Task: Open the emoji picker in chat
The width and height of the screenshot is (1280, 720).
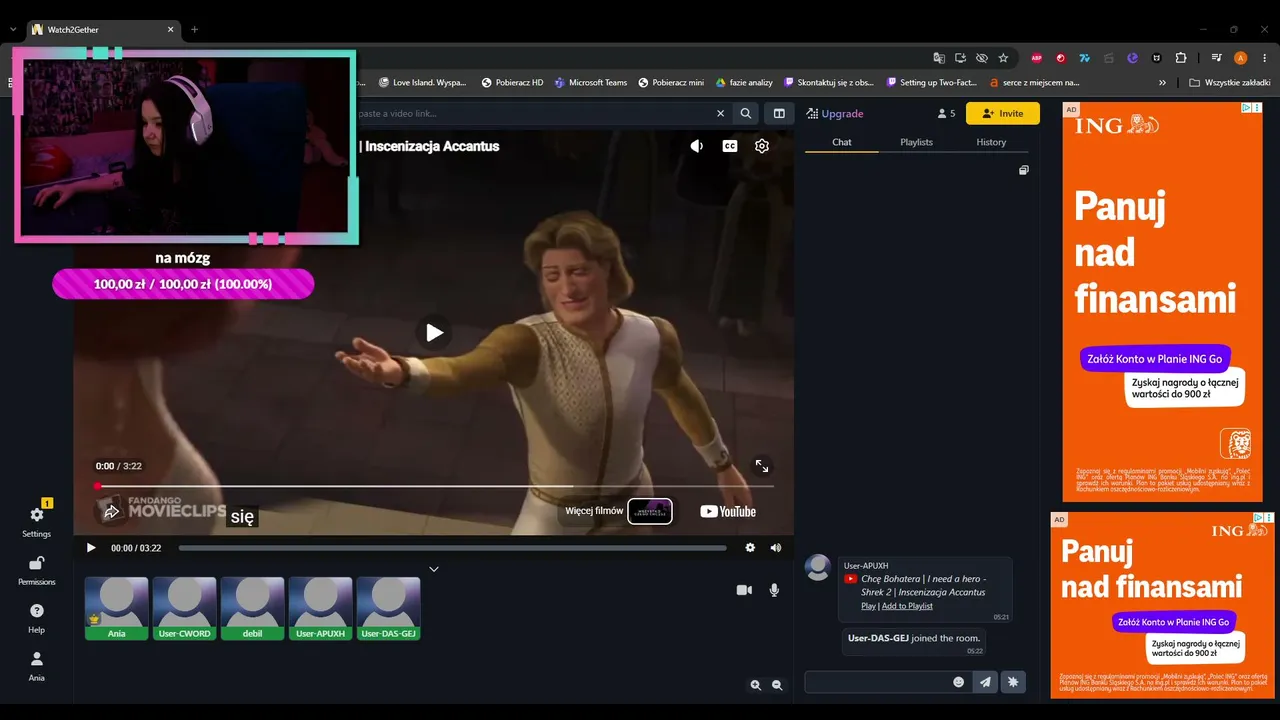Action: (959, 682)
